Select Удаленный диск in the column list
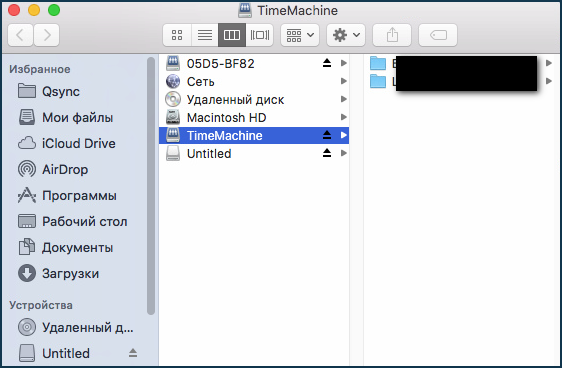Viewport: 562px width, 368px height. [x=254, y=100]
